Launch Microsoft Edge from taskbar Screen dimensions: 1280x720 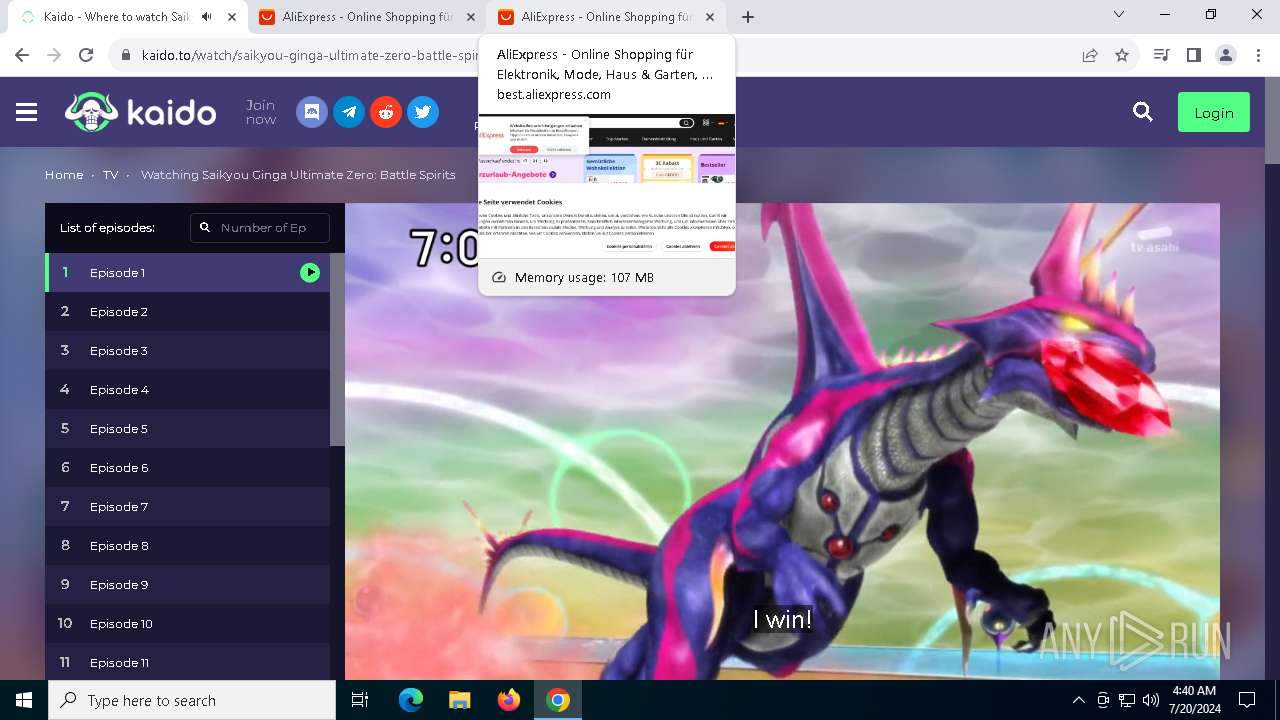[411, 700]
